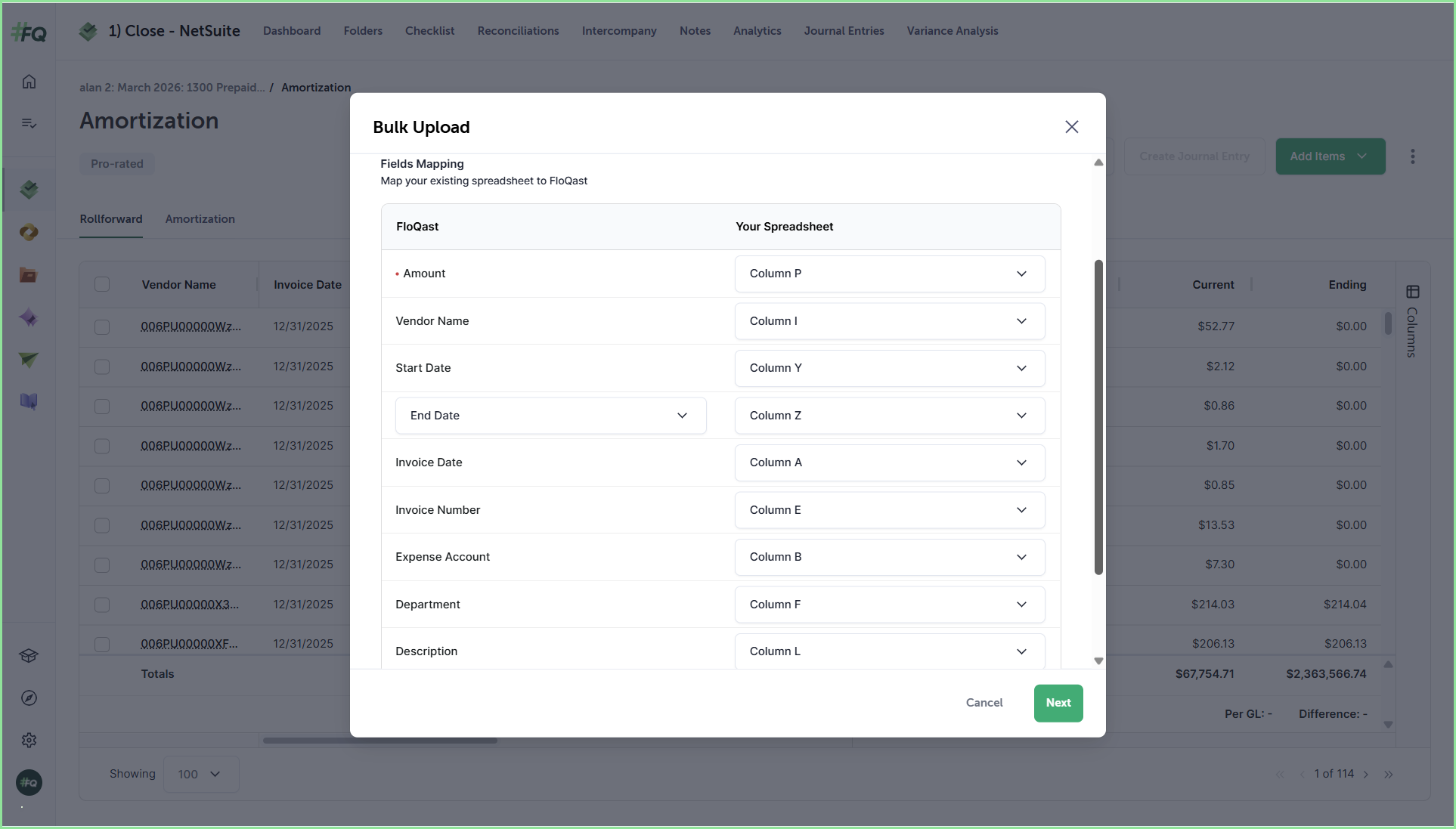Check the 006PU00000X3 row checkbox
Screen dimensions: 1456x829
tap(102, 605)
